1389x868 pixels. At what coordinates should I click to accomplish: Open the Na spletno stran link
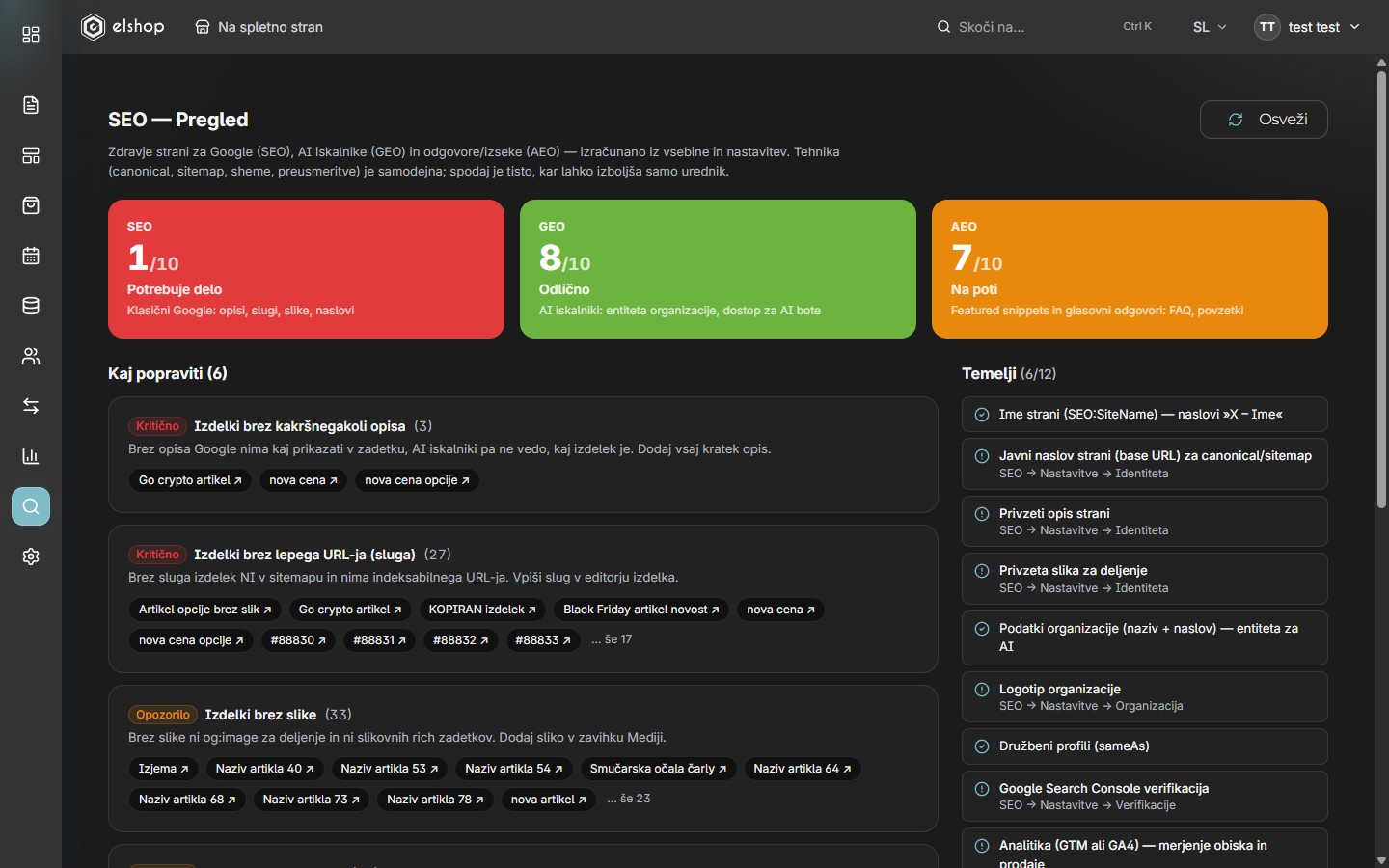click(x=259, y=27)
